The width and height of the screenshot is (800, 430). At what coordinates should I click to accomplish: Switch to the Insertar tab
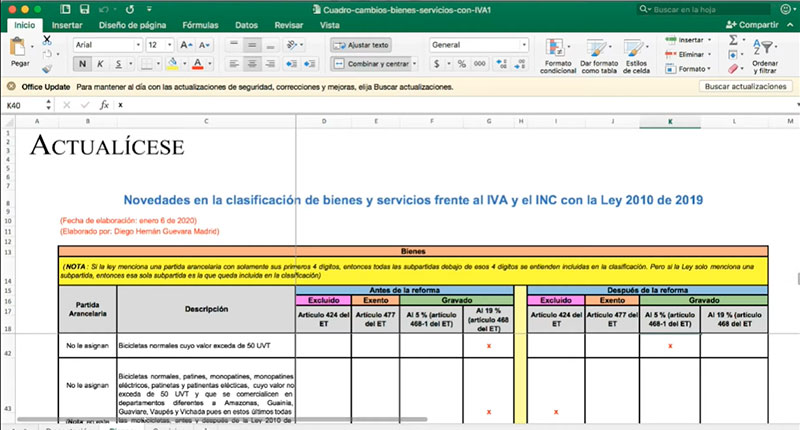pyautogui.click(x=67, y=25)
